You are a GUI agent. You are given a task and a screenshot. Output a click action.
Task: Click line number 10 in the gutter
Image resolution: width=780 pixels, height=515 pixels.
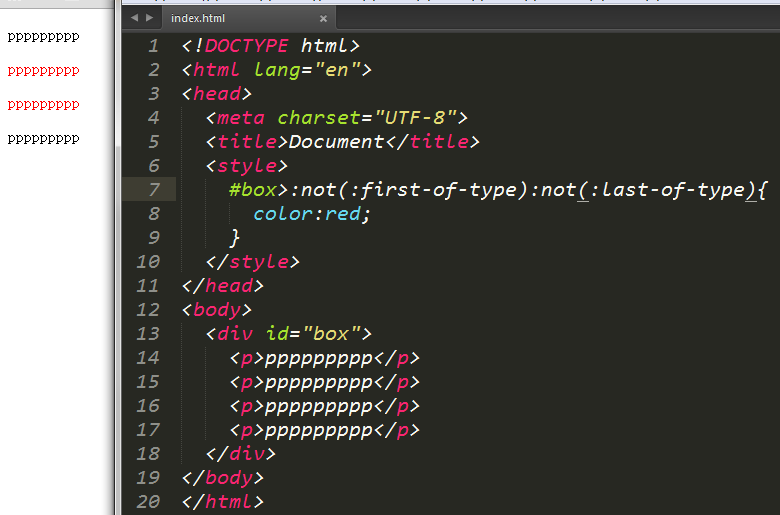[148, 262]
